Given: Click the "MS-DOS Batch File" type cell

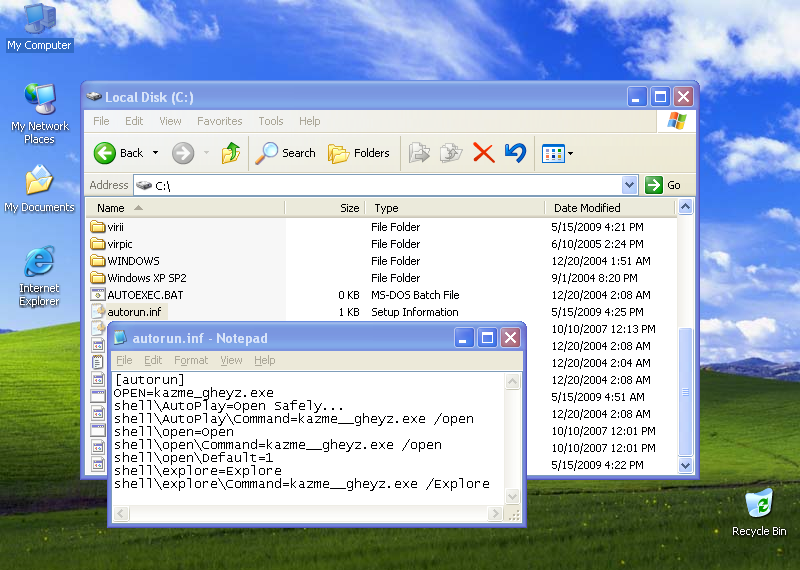Looking at the screenshot, I should (415, 295).
